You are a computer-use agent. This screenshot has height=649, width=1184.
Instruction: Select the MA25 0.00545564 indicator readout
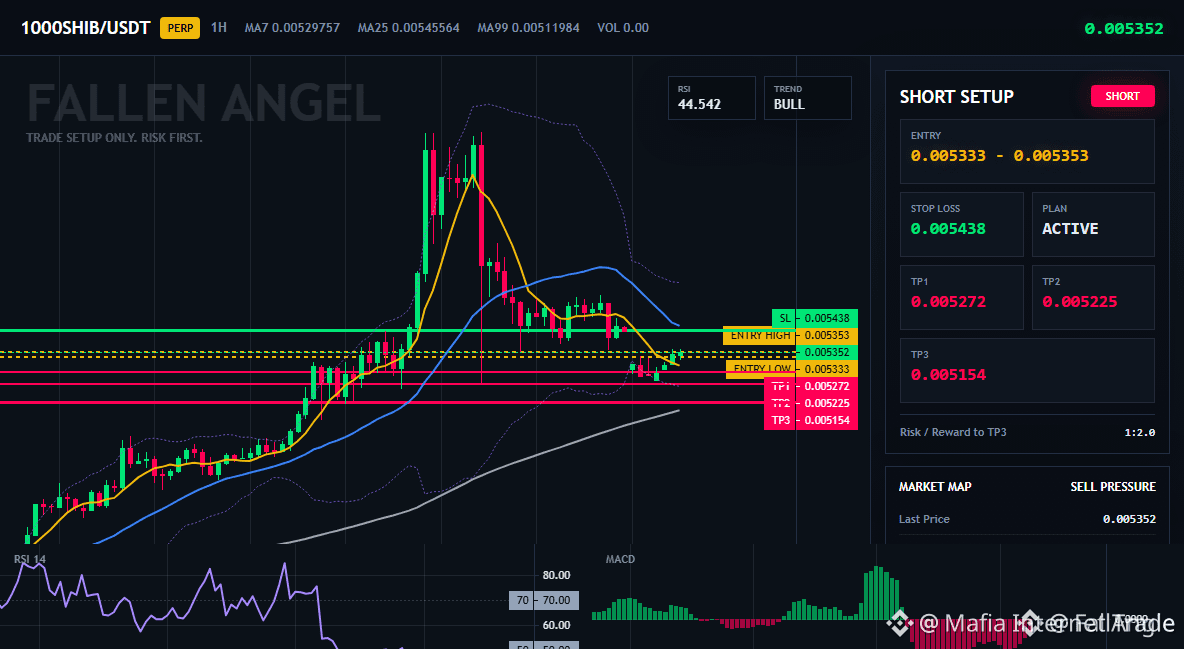[x=409, y=28]
